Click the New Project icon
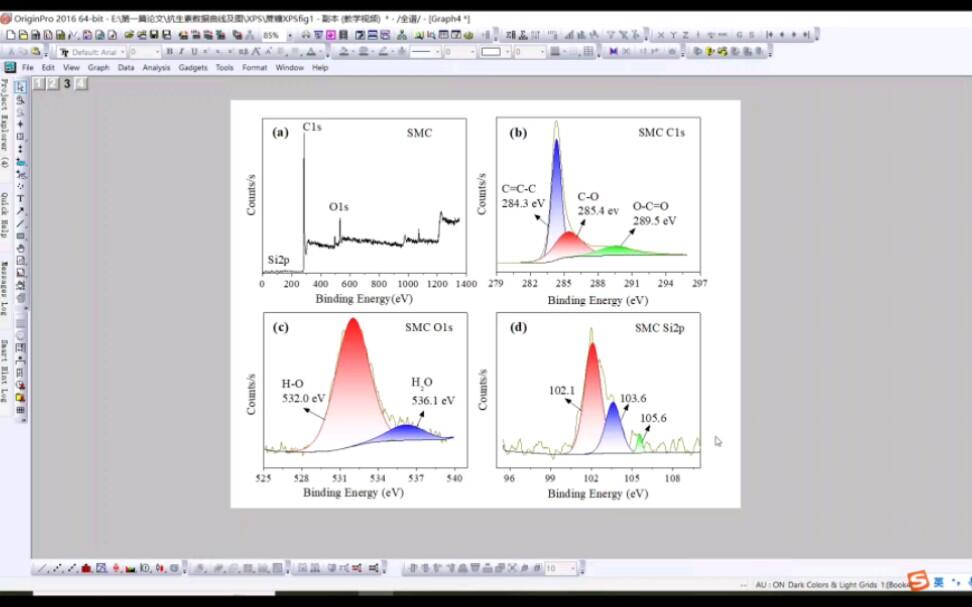Screen dimensions: 972x607 point(11,35)
